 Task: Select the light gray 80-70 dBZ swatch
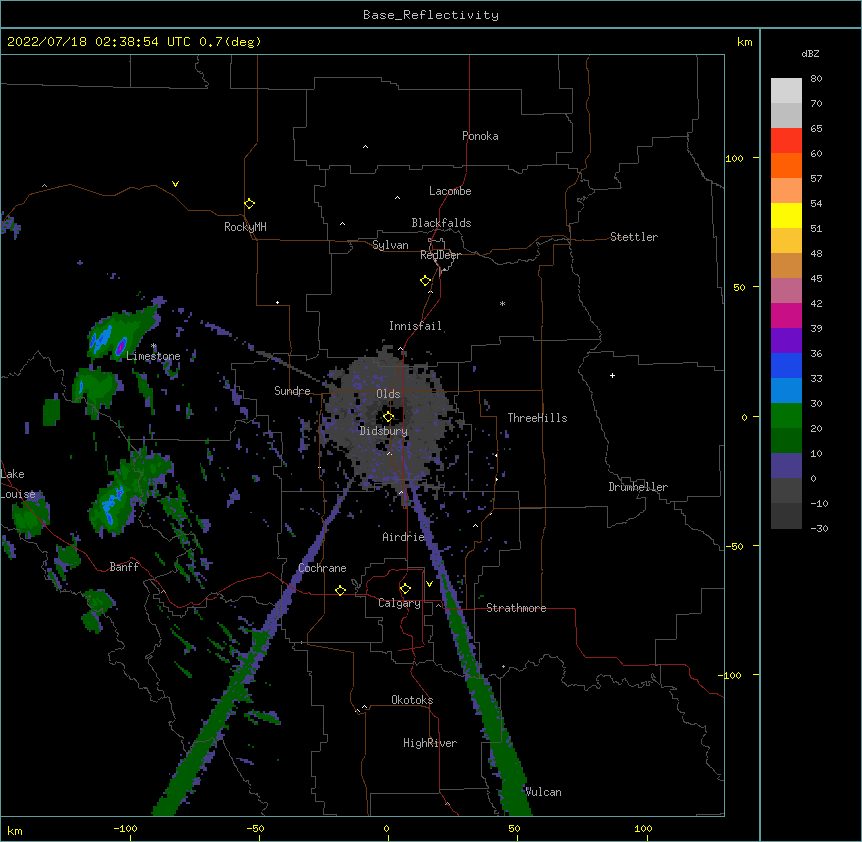pos(786,91)
